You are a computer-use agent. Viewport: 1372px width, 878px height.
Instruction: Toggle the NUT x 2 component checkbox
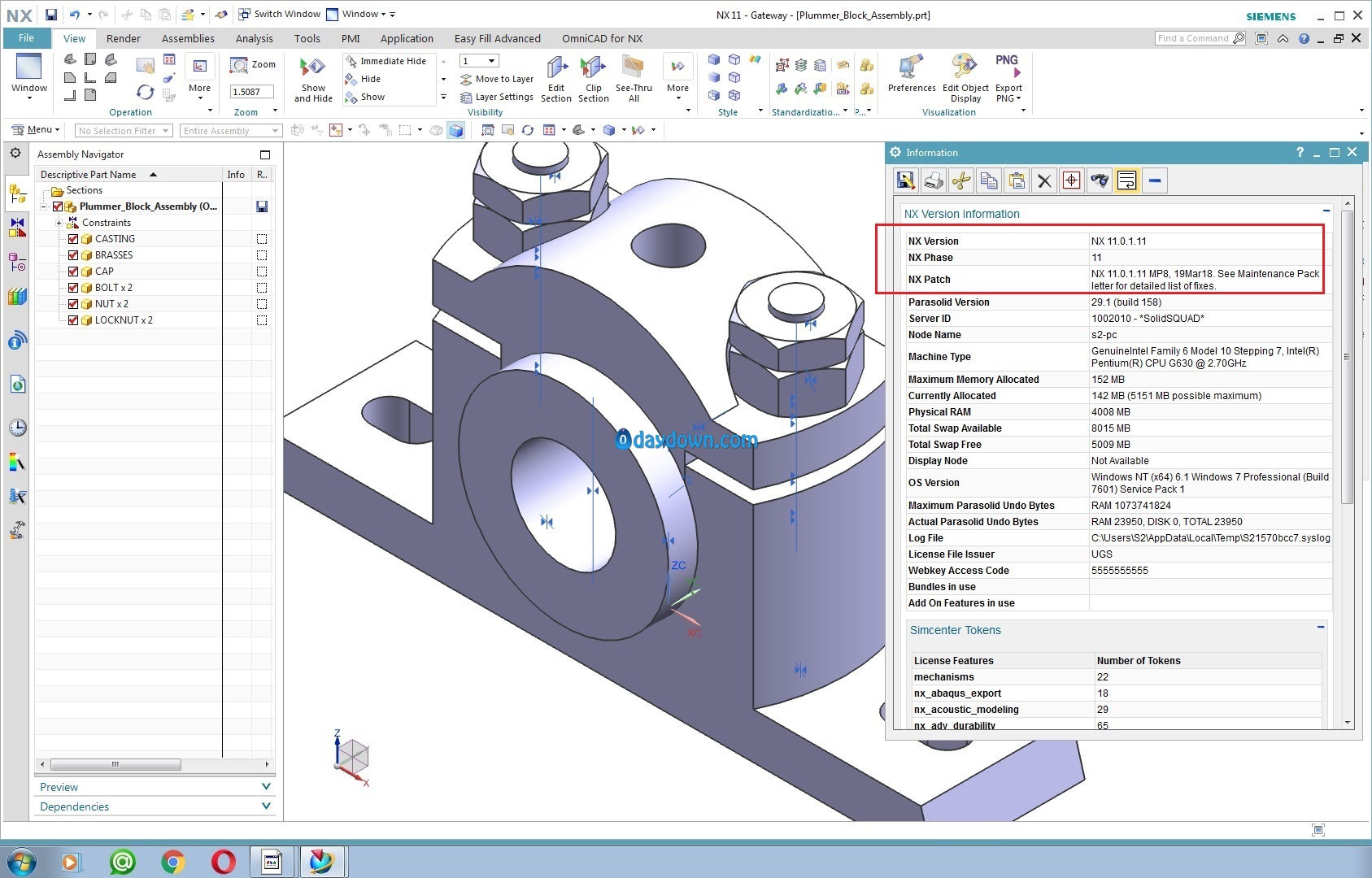point(73,304)
